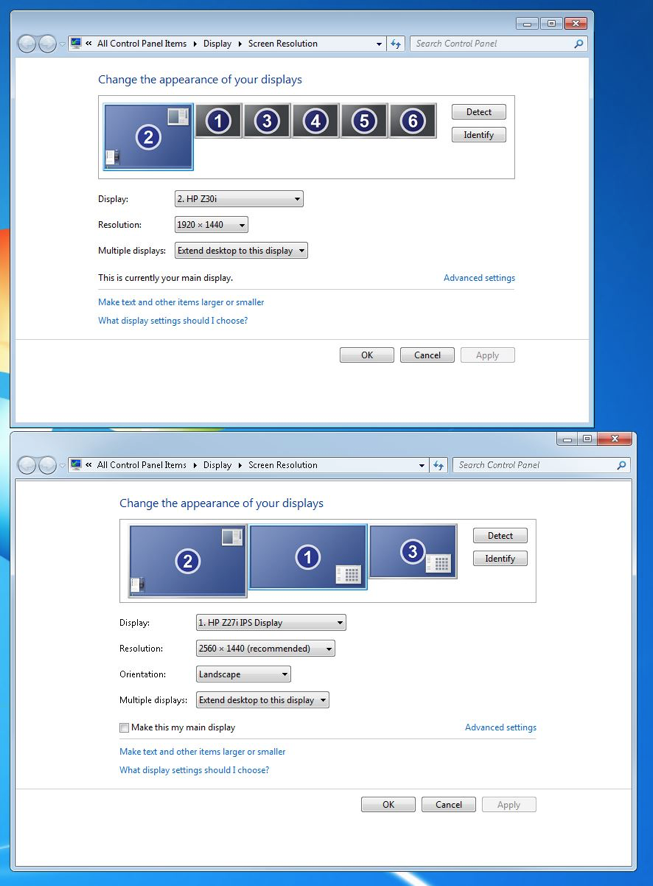Click OK in the top window
The image size is (653, 886).
coord(367,355)
